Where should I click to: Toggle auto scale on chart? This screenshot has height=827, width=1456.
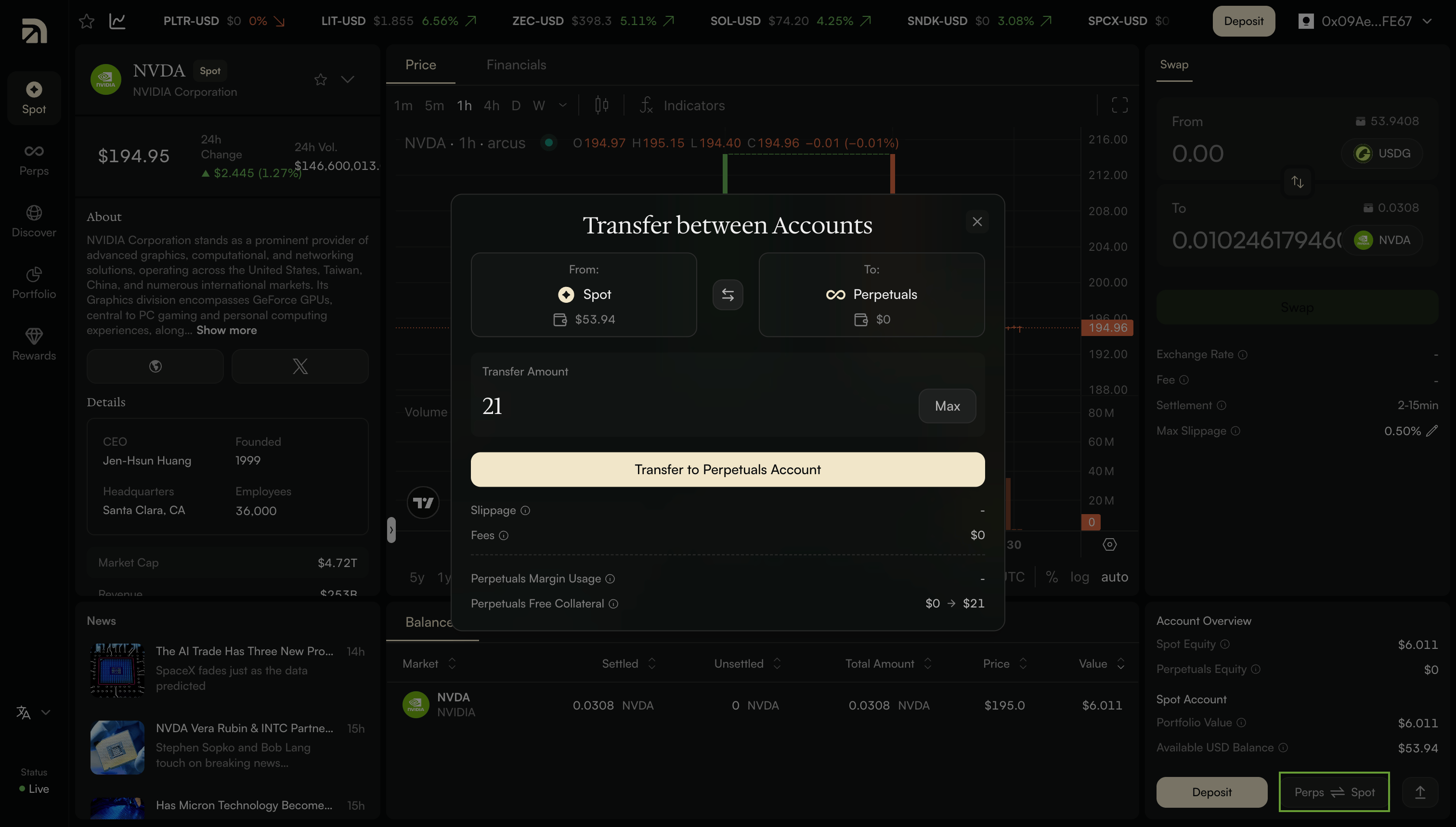tap(1115, 577)
